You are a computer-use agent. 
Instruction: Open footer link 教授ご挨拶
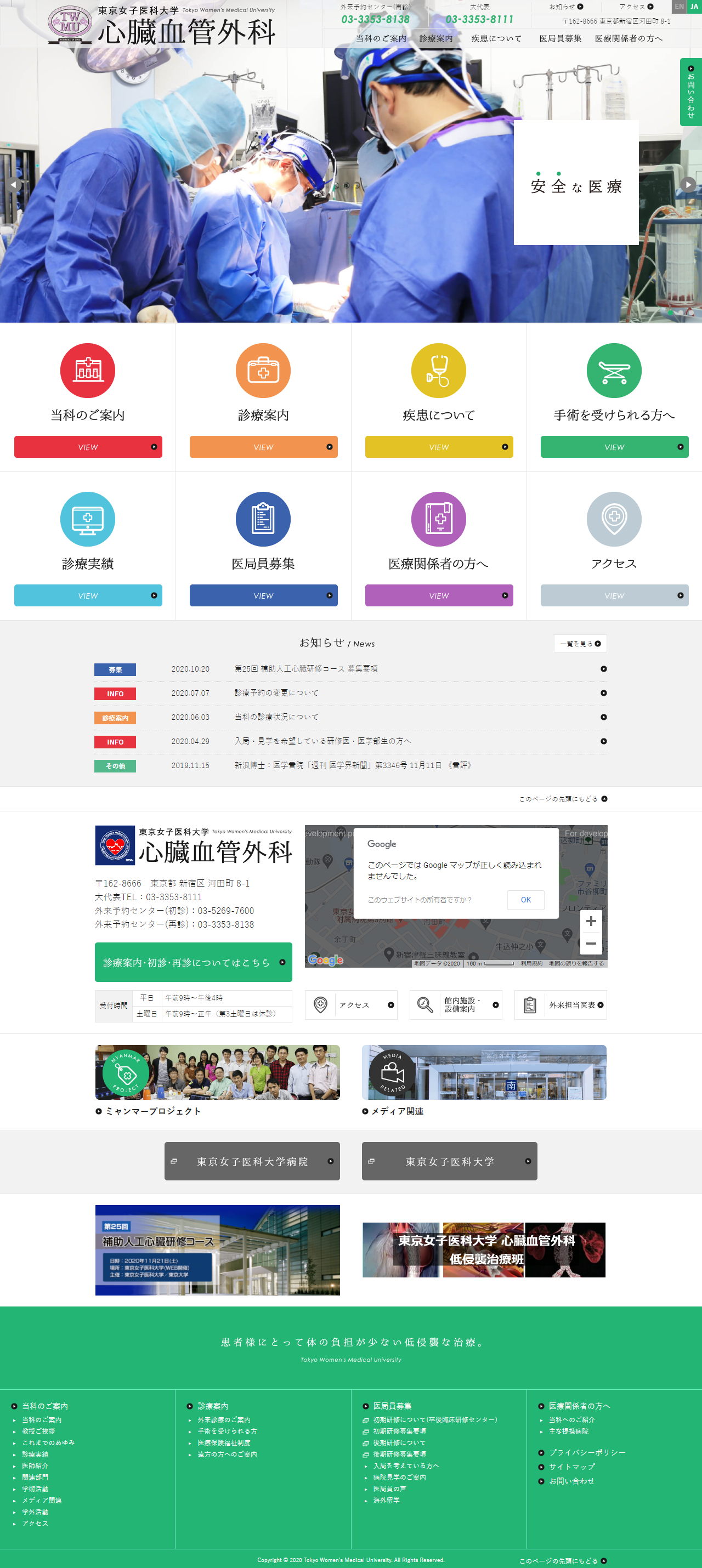coord(38,1431)
